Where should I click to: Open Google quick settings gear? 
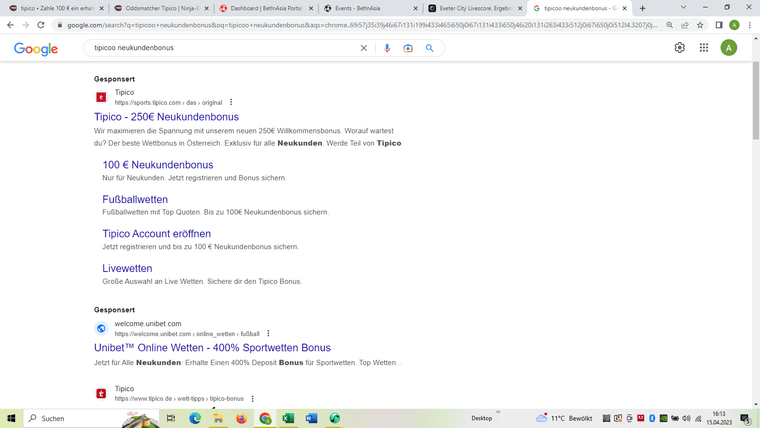click(680, 48)
